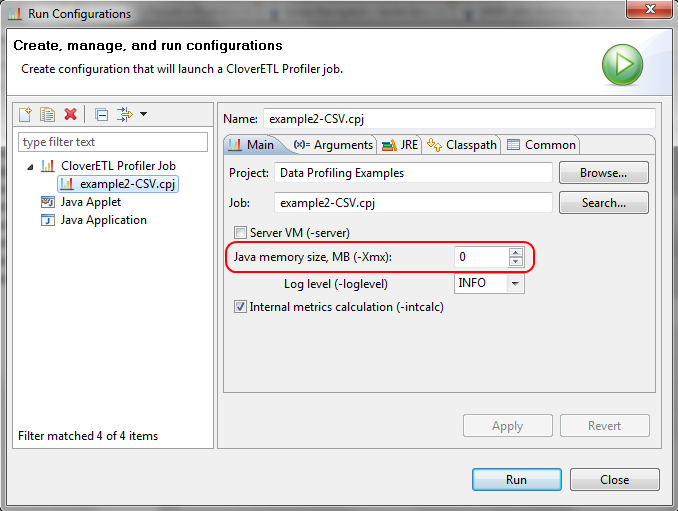Click the Java memory size value field
Viewport: 678px width, 511px height.
[482, 257]
